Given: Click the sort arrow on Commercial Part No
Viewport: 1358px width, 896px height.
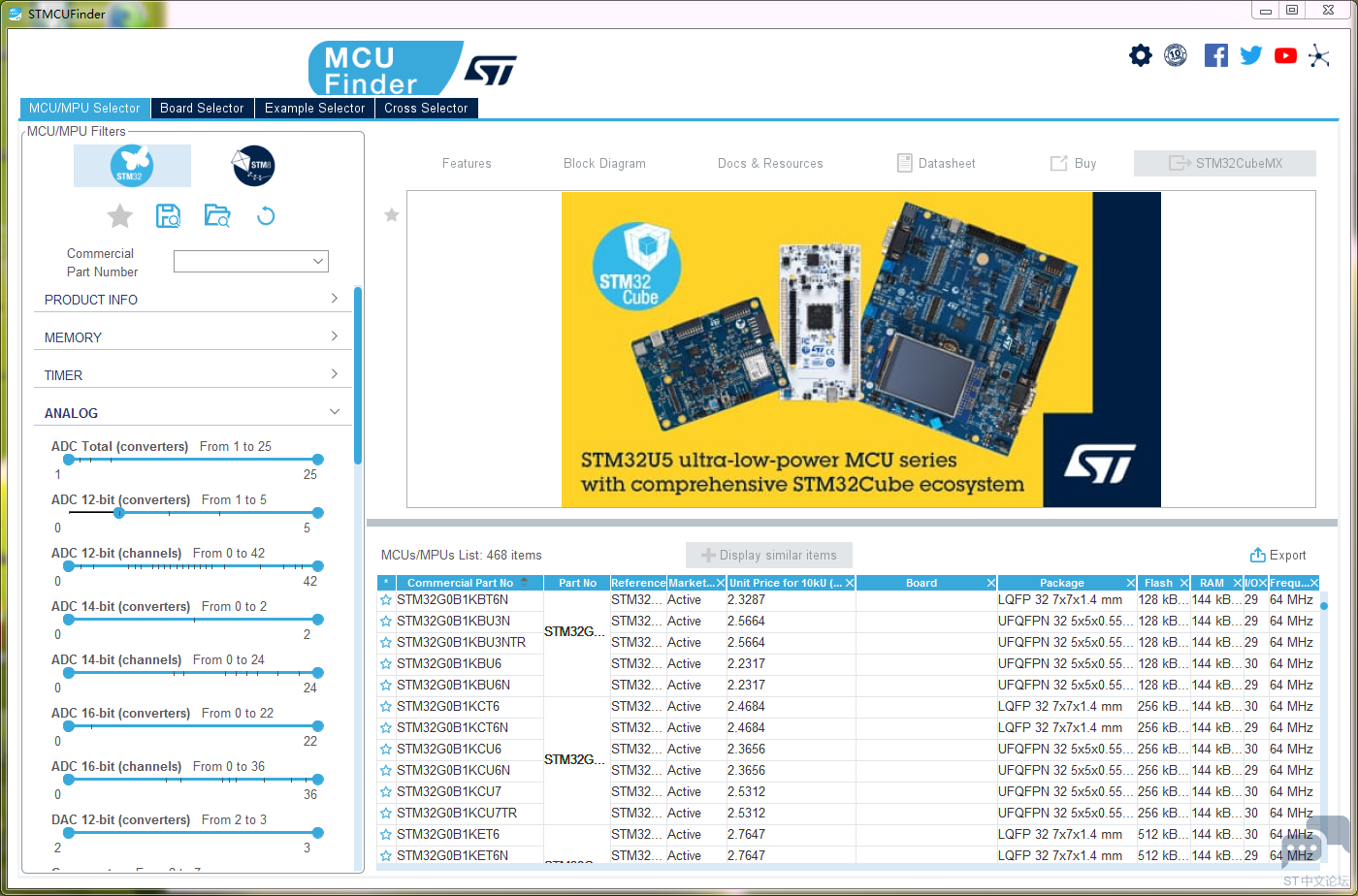Looking at the screenshot, I should coord(525,583).
